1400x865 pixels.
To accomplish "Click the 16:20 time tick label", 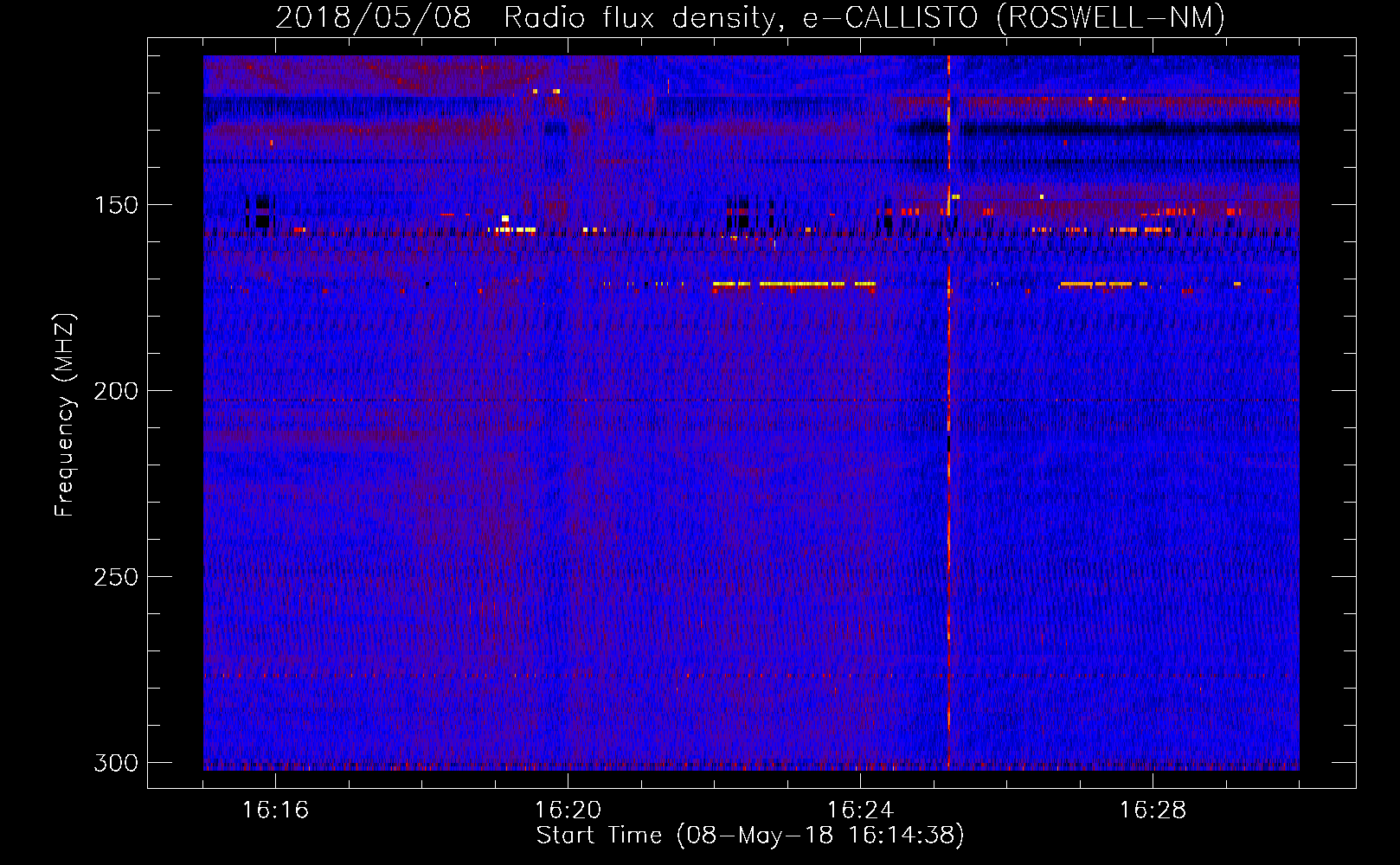I will click(x=568, y=810).
